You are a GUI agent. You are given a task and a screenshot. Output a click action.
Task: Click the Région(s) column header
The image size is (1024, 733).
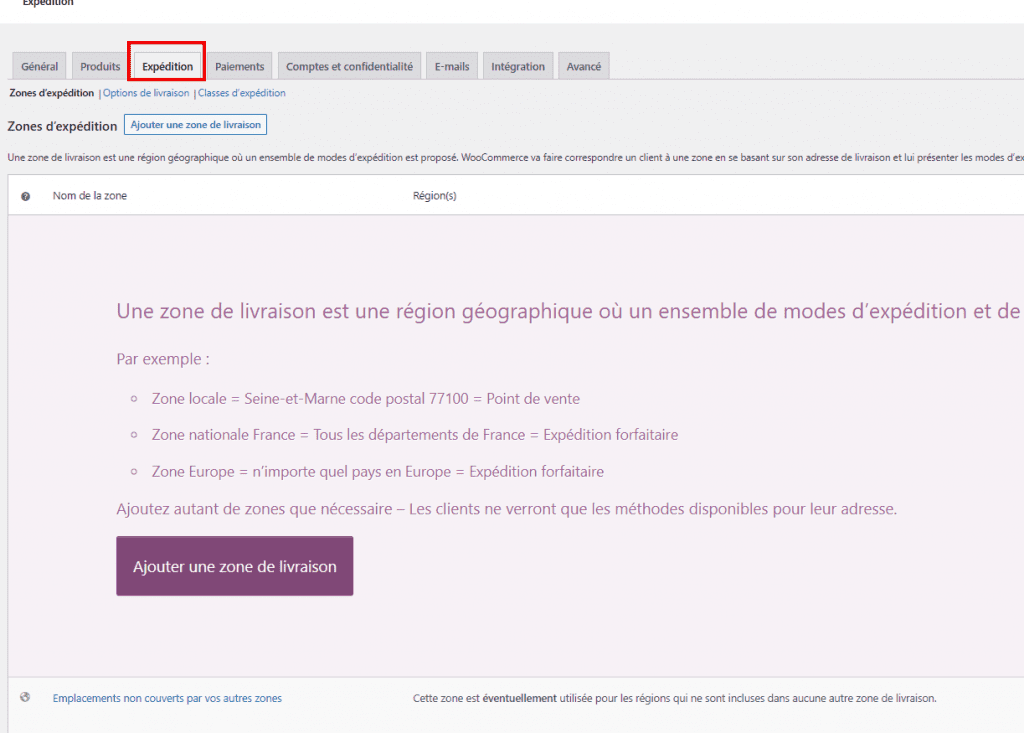tap(434, 195)
